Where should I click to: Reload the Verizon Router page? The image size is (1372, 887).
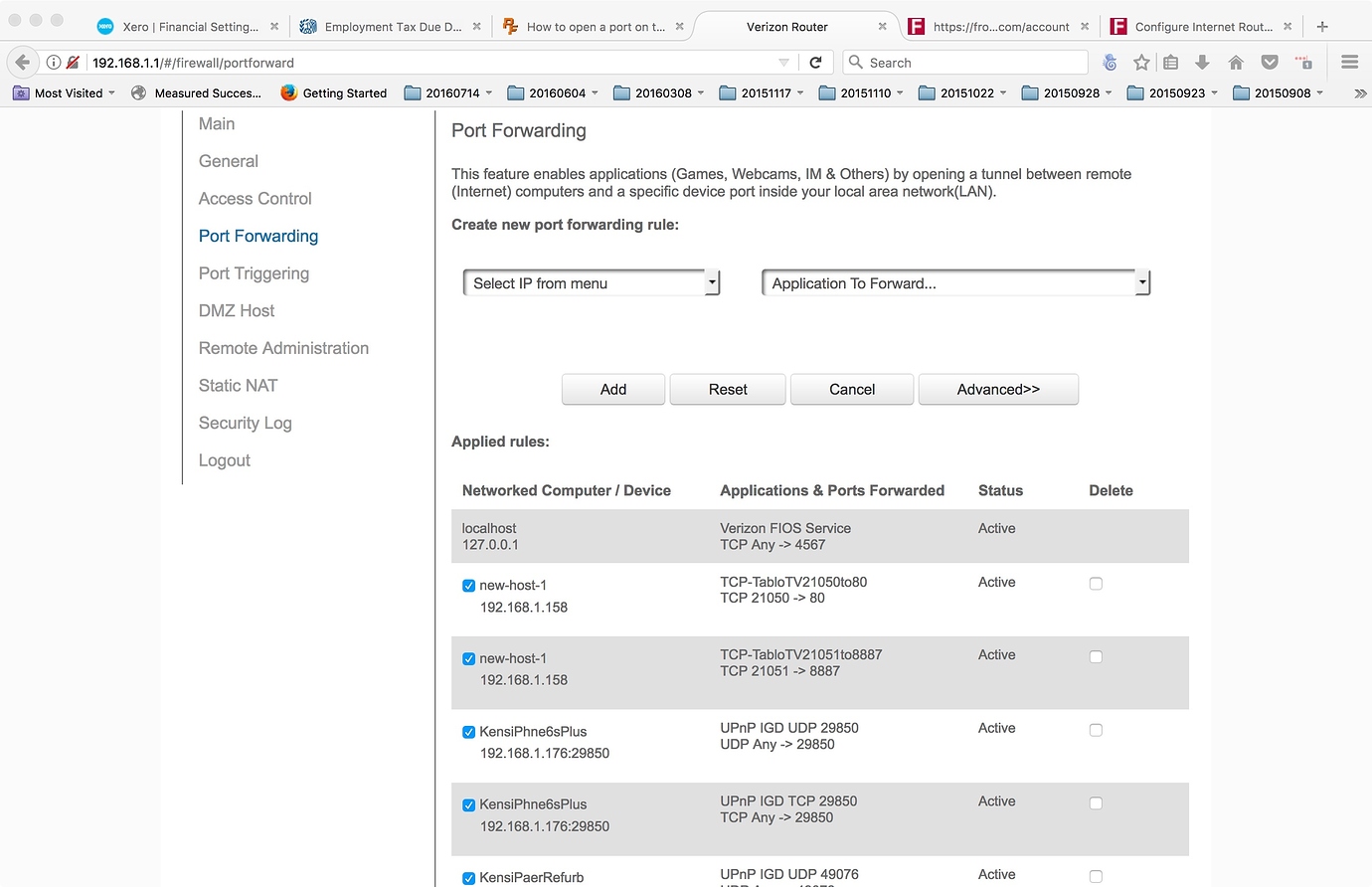[815, 63]
